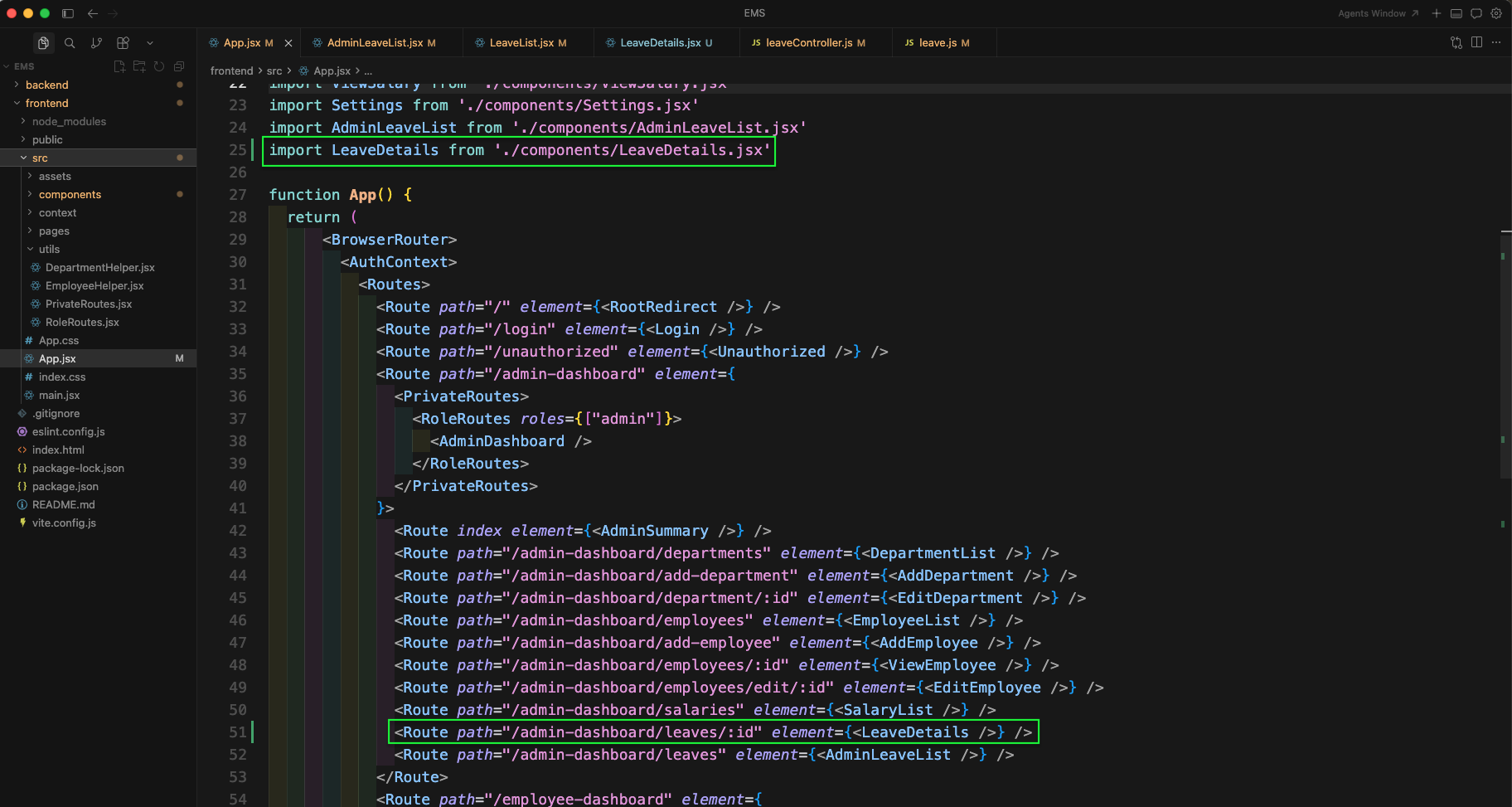Open the sidebar views dropdown chevron

150,43
